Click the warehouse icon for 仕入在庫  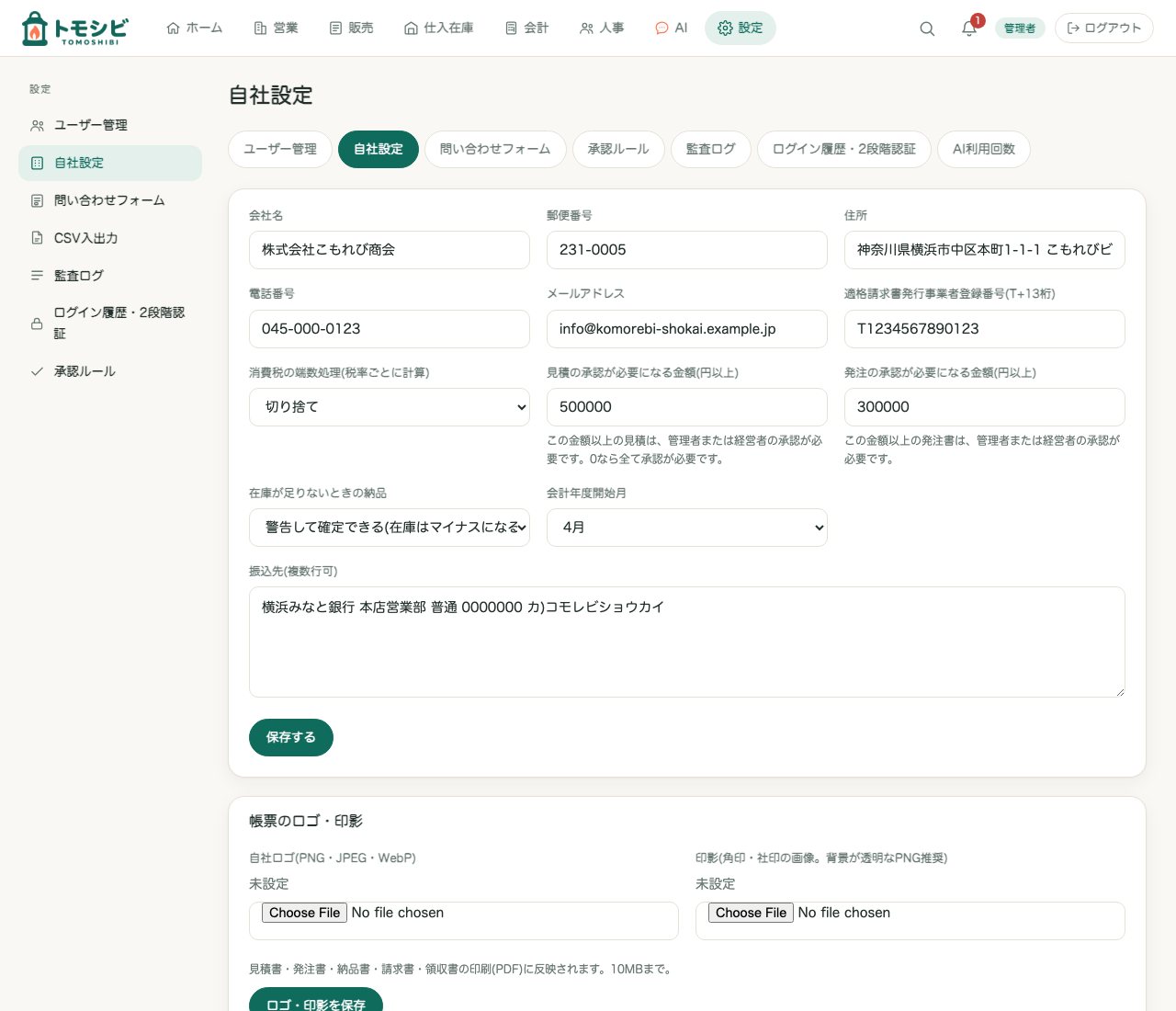point(411,28)
